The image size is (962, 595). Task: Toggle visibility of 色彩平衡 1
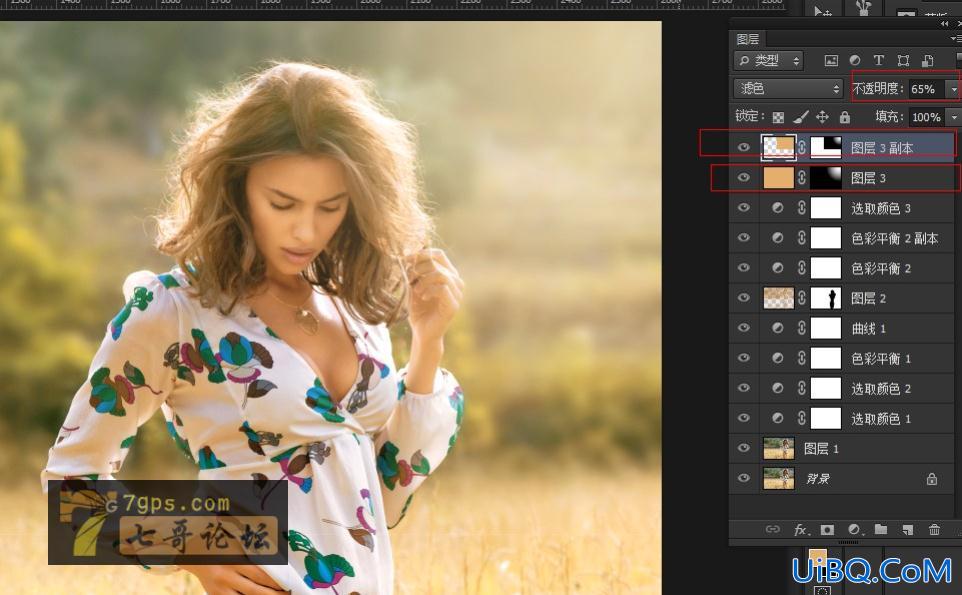pos(744,358)
